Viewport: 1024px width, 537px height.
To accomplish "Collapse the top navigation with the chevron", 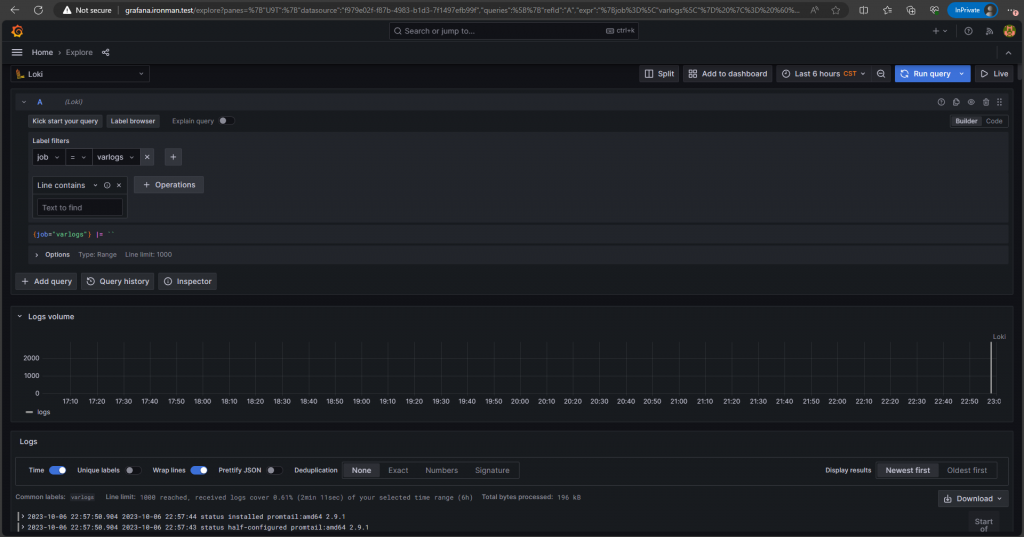I will [1008, 53].
